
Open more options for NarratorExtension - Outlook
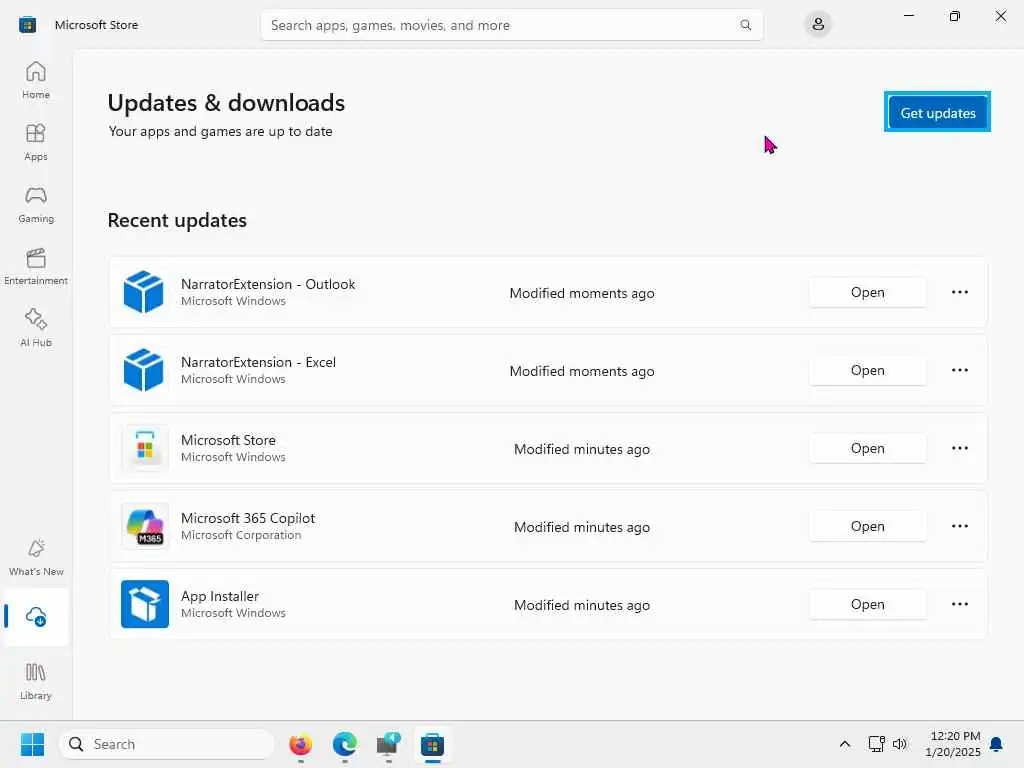tap(959, 292)
